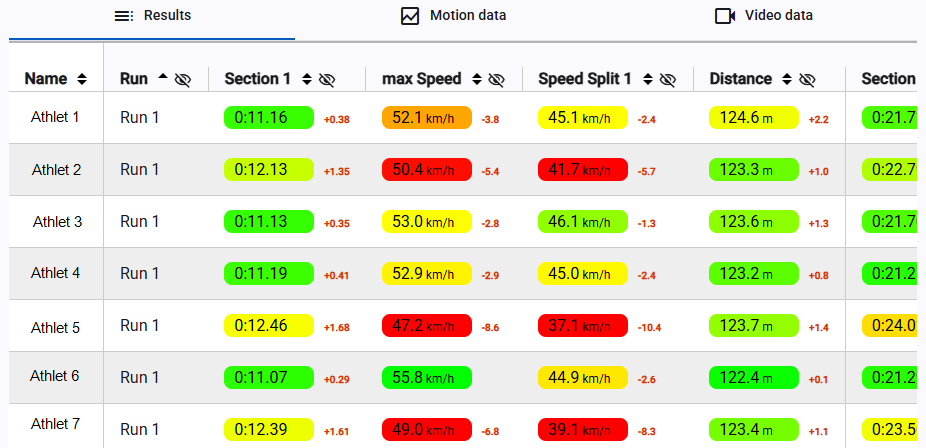This screenshot has width=926, height=448.
Task: Click the 0:11.13 Section 1 value
Action: coord(269,221)
